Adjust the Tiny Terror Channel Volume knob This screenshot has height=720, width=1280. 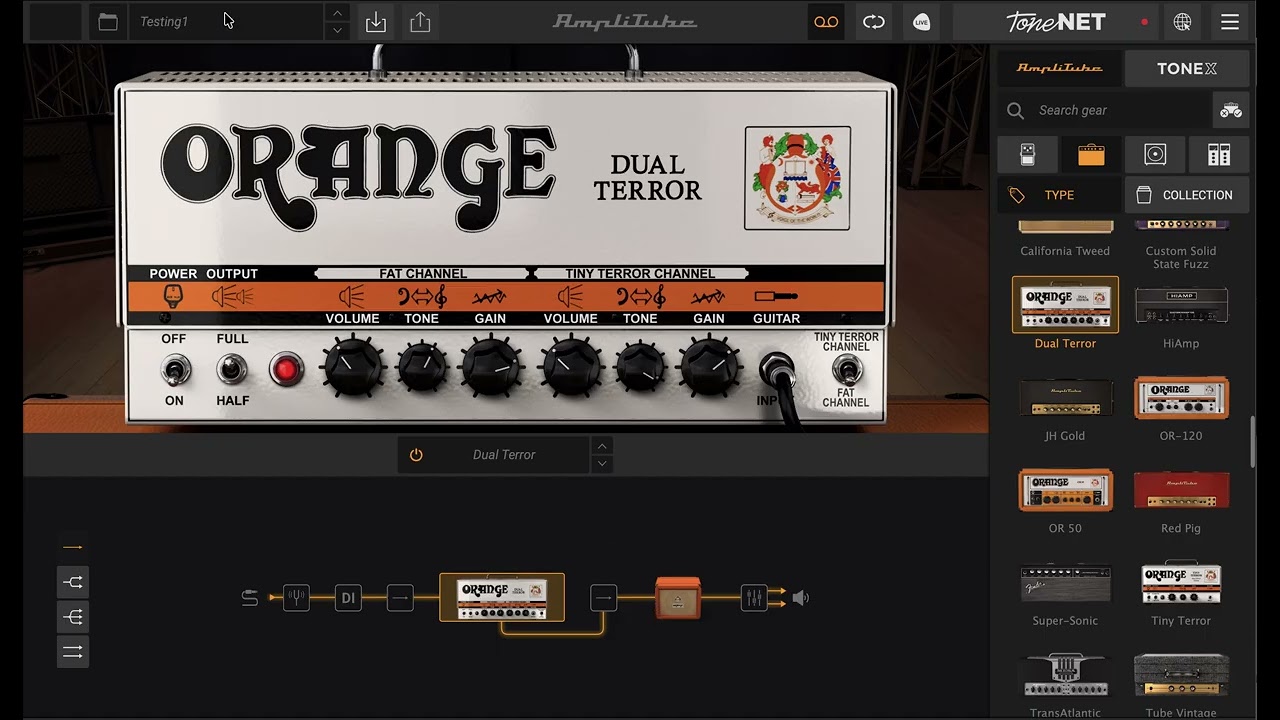point(571,368)
